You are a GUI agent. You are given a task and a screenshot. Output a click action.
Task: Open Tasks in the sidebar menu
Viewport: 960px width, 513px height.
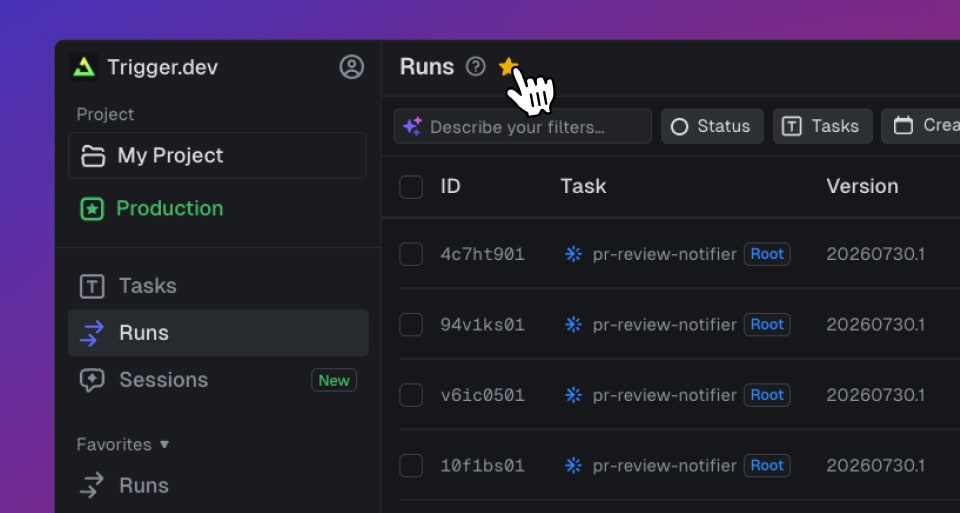click(218, 286)
